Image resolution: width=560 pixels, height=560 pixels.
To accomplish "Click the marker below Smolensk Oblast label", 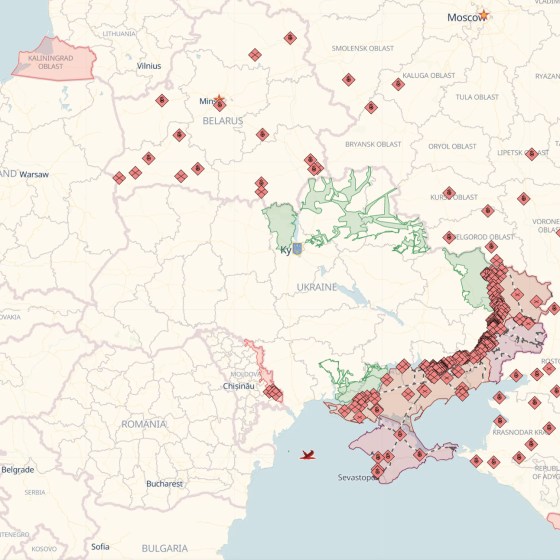I will [348, 79].
